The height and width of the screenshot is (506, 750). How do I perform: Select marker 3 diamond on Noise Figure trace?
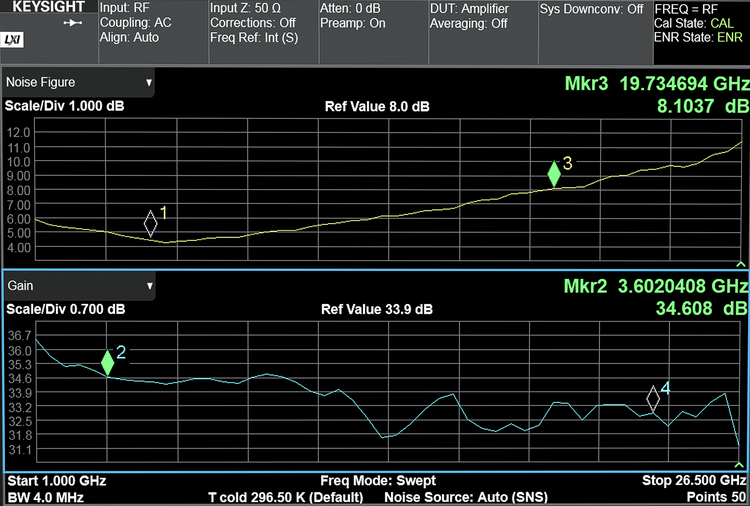(x=553, y=173)
